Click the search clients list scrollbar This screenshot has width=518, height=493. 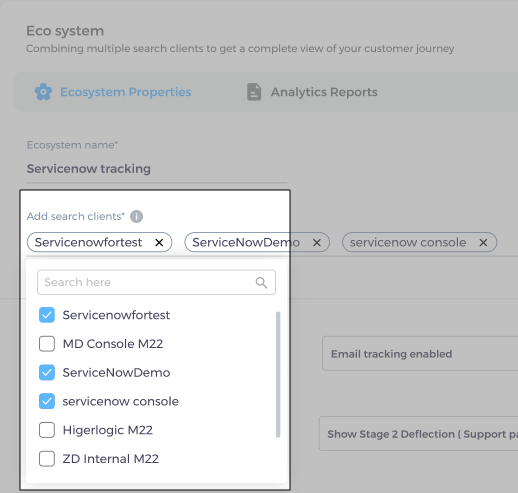click(x=278, y=374)
